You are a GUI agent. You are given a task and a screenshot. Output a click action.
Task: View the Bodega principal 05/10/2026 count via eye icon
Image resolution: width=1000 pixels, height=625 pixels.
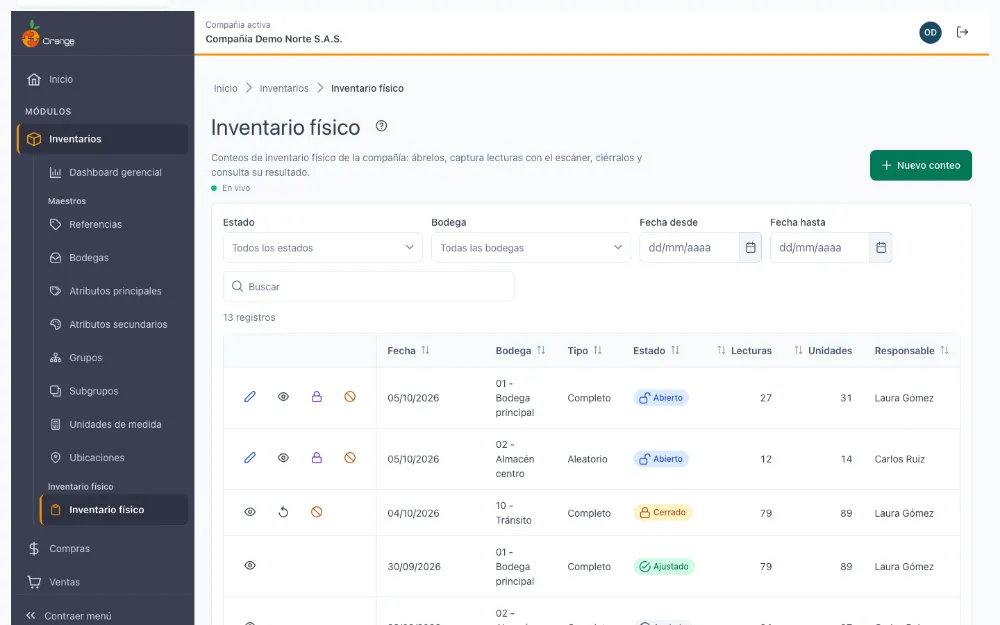[x=283, y=397]
